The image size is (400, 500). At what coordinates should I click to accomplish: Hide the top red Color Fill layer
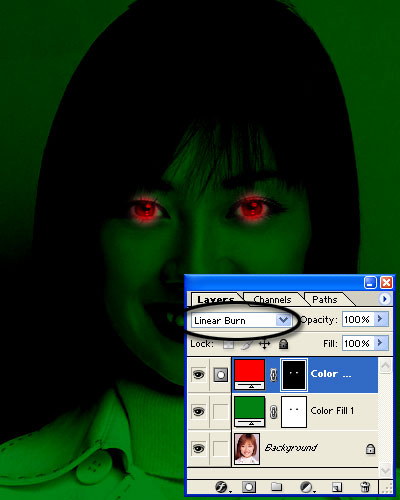click(198, 375)
